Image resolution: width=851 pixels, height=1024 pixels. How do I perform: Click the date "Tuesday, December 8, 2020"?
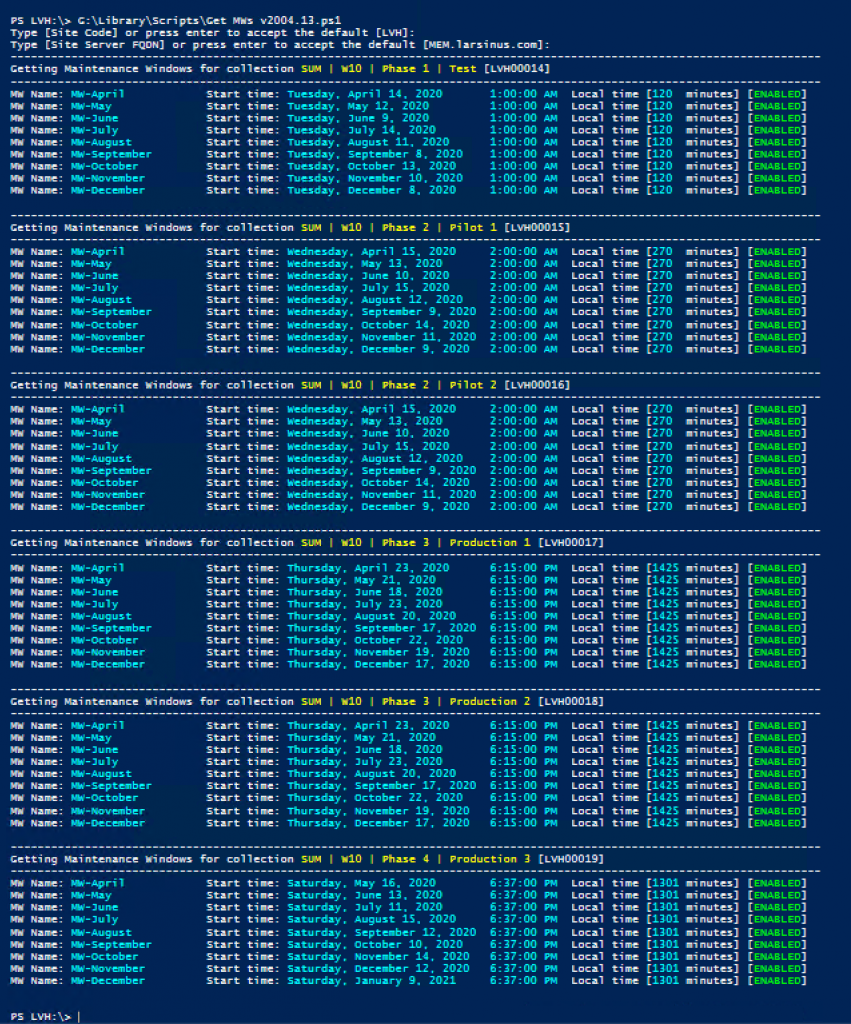coord(372,191)
